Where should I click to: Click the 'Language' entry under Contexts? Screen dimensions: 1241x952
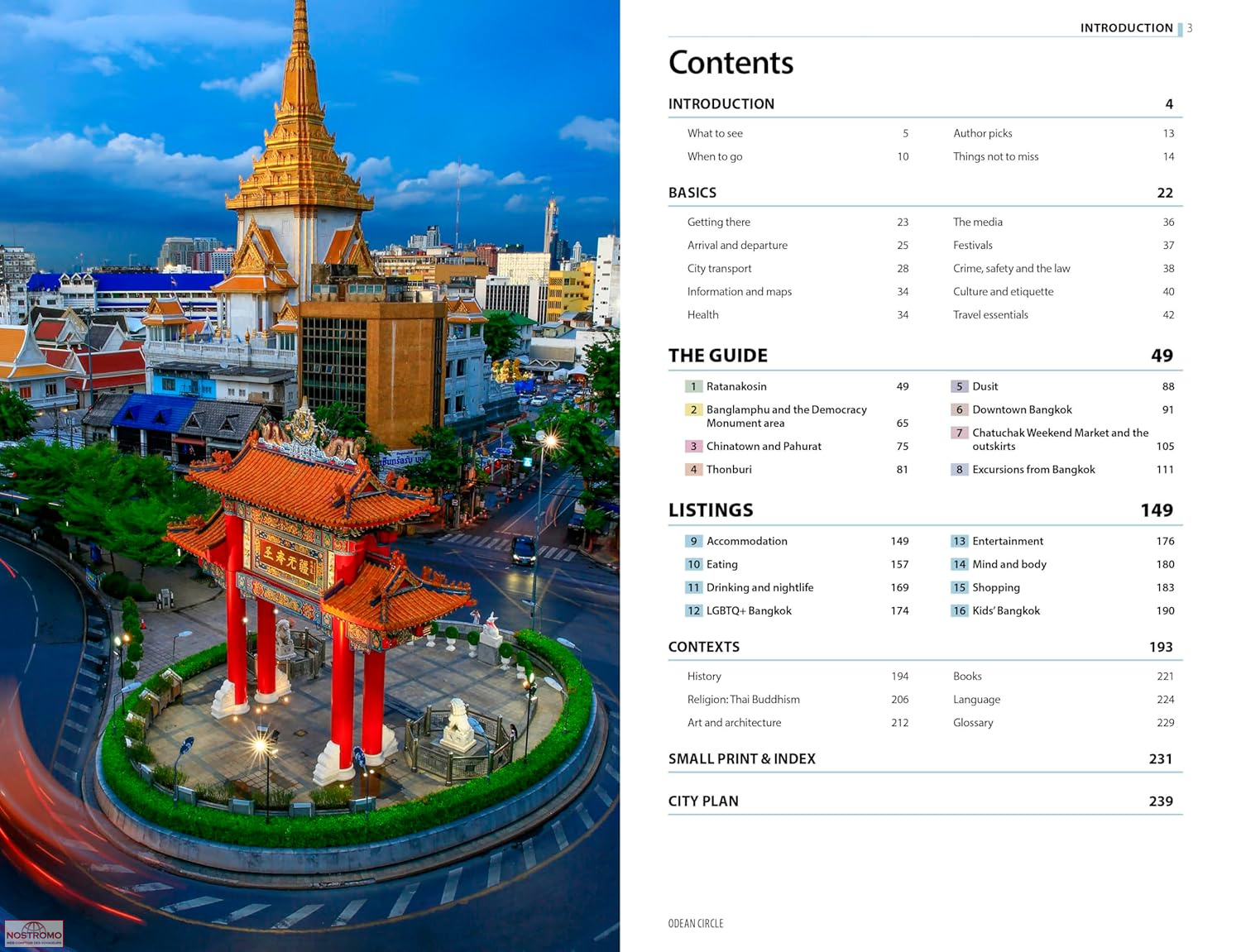(976, 699)
